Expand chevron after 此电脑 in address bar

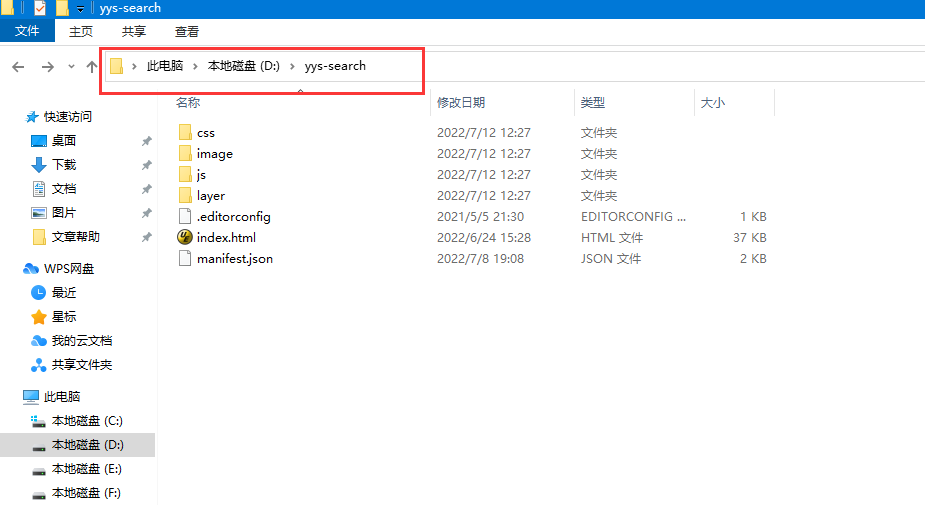195,67
